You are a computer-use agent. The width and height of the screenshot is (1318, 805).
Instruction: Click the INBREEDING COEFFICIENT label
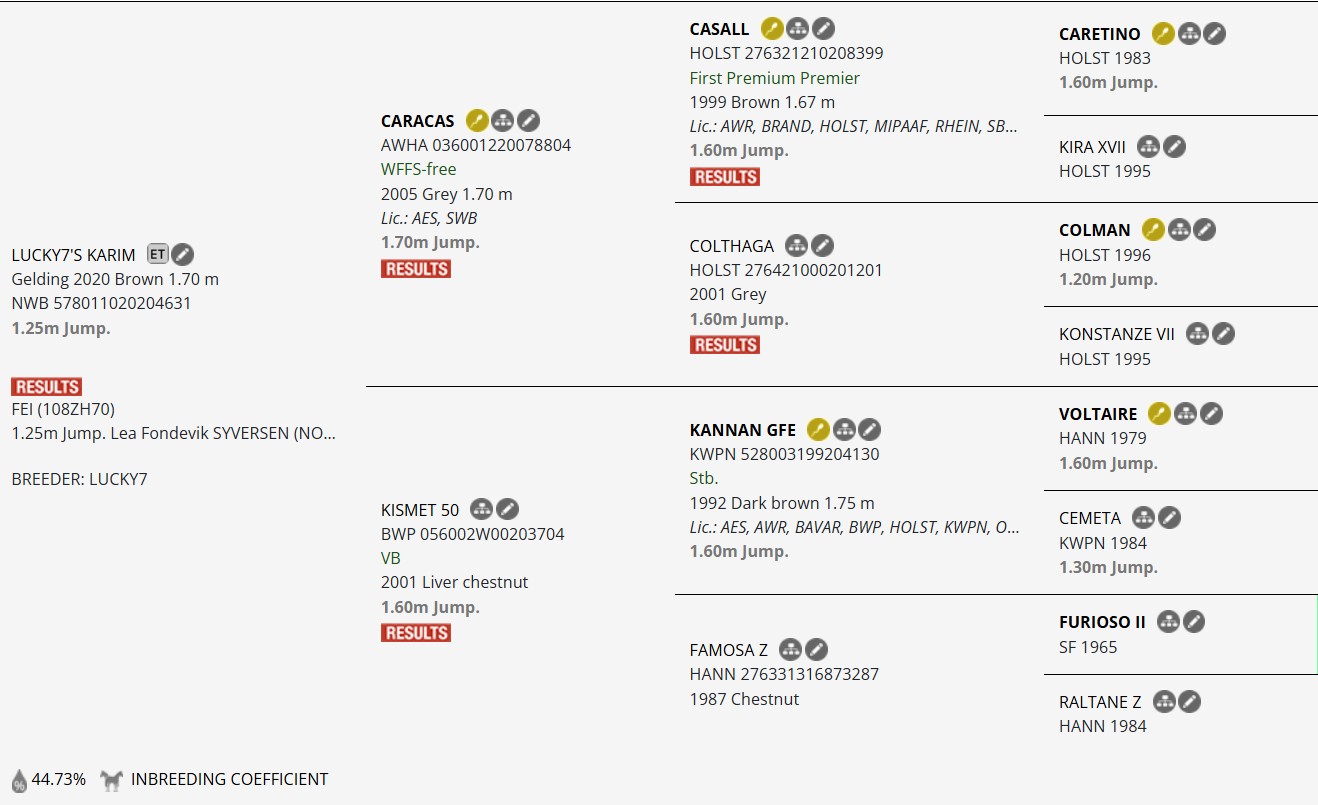[x=229, y=779]
